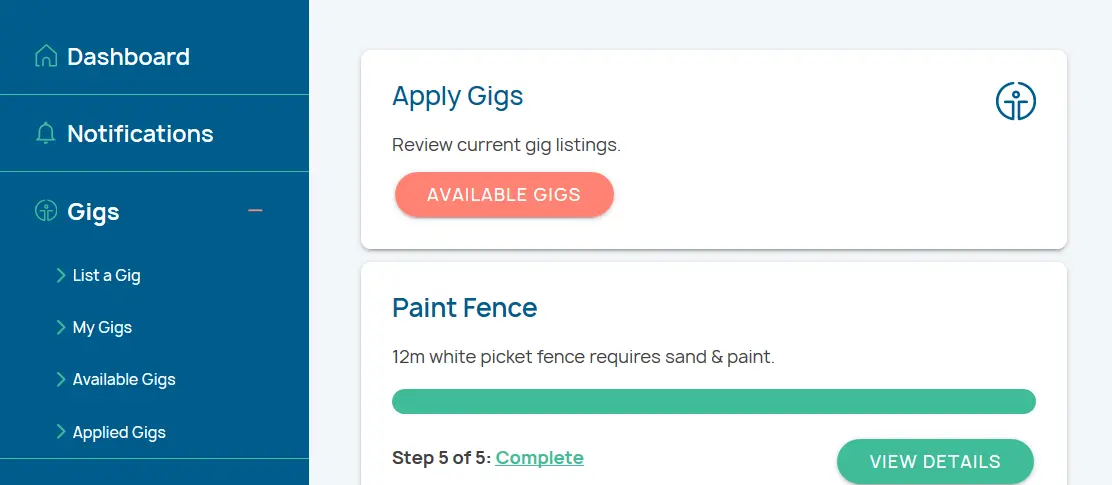Click the Dashboard home icon
This screenshot has width=1112, height=485.
[x=45, y=56]
